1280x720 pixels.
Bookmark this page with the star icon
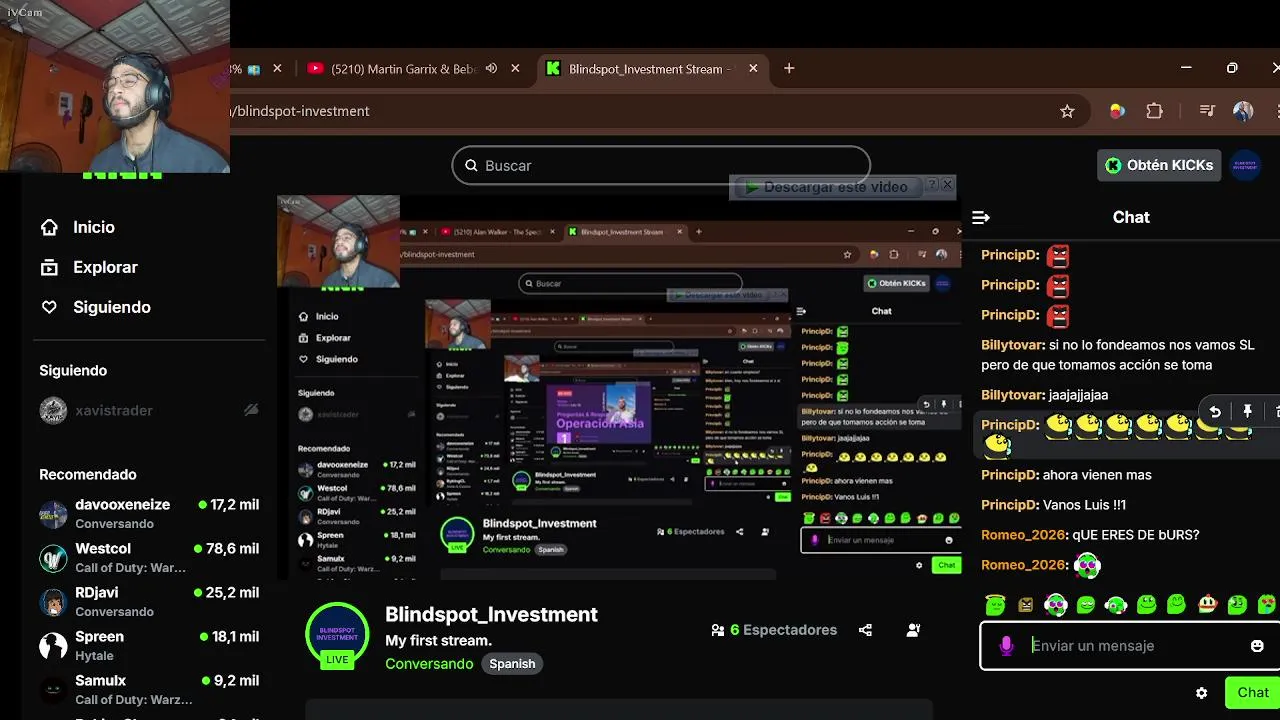pos(1067,111)
